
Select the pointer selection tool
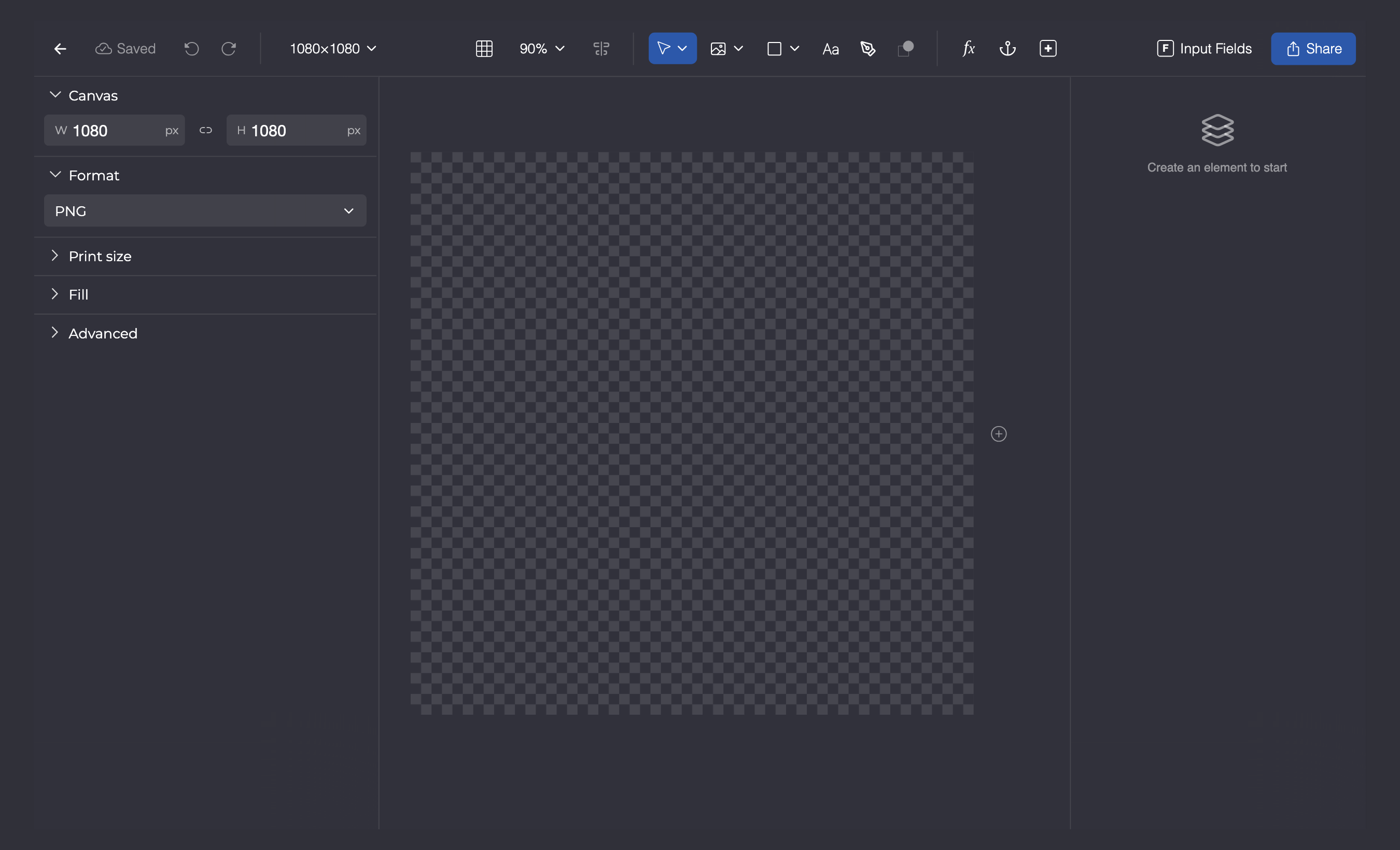(x=663, y=48)
